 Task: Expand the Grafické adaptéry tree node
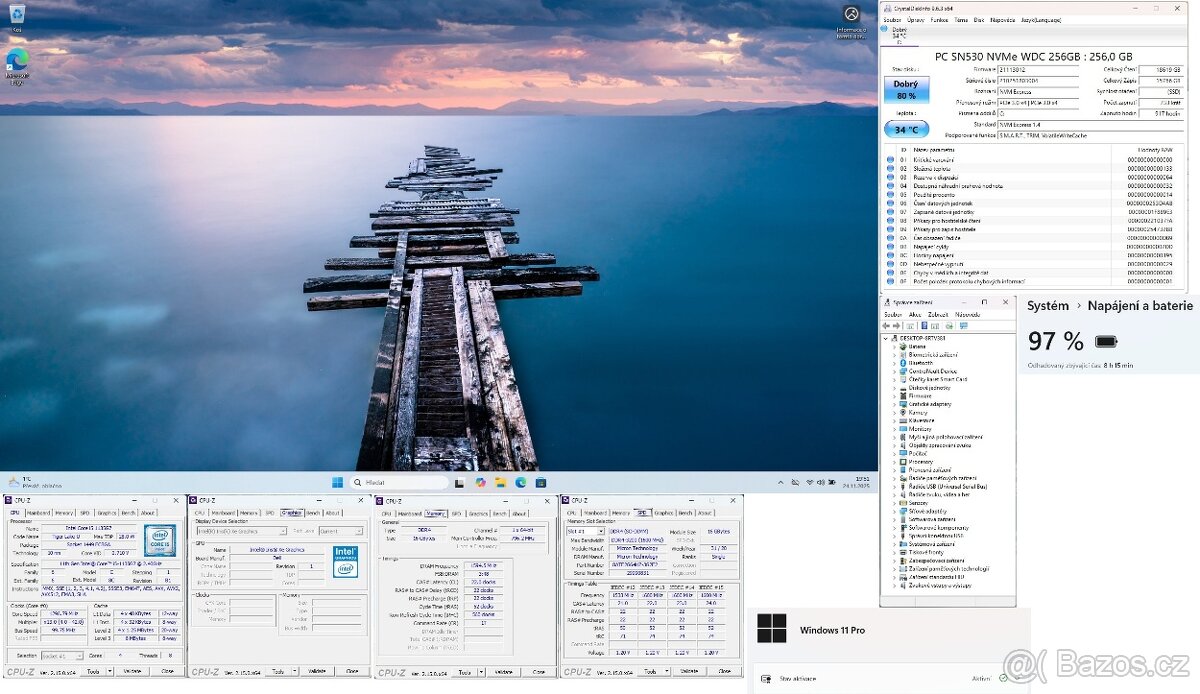click(x=894, y=404)
